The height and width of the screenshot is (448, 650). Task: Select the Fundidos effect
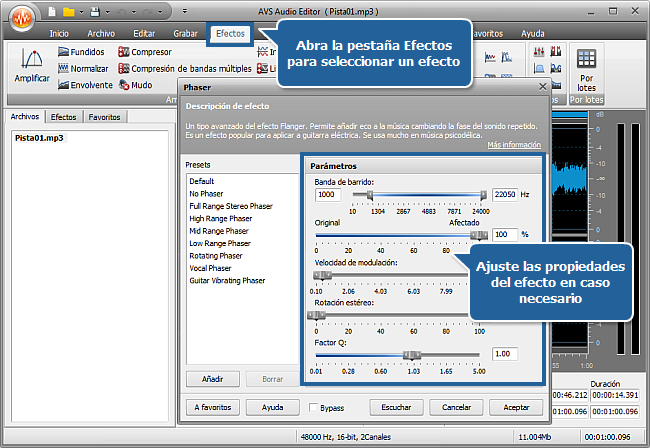[81, 52]
